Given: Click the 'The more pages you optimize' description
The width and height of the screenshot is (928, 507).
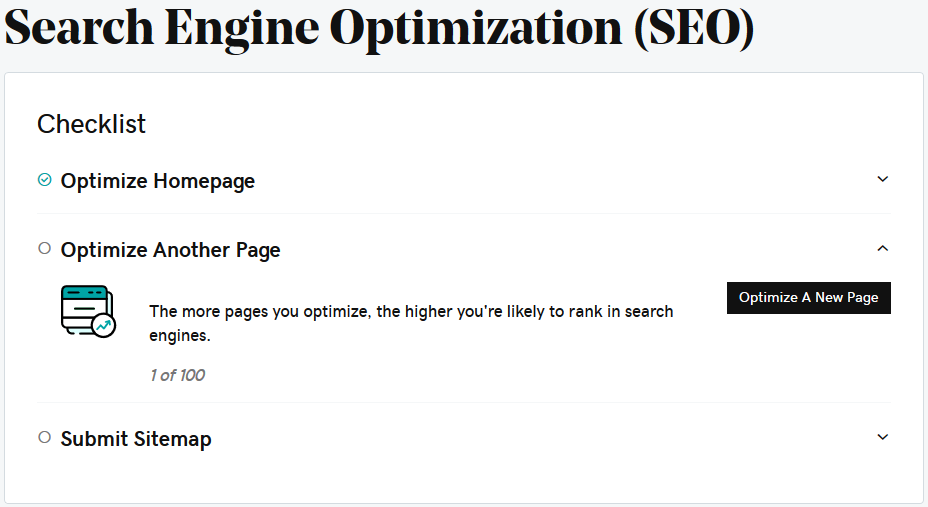Looking at the screenshot, I should [x=411, y=312].
